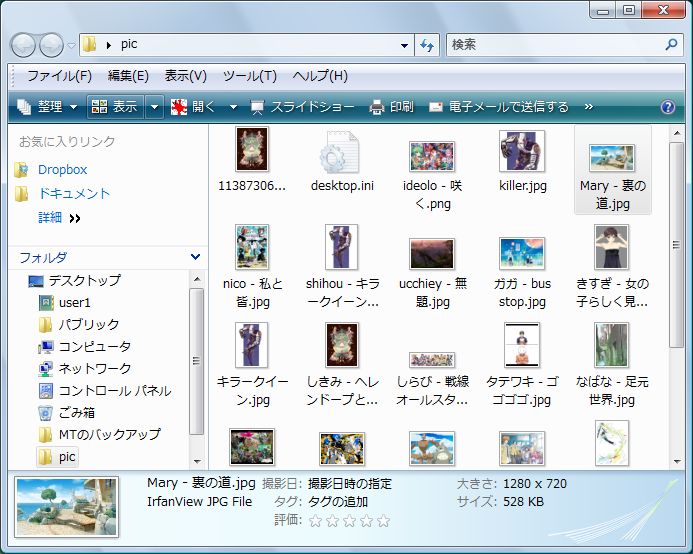
Task: Click file list scrollbar up arrow
Action: [677, 132]
